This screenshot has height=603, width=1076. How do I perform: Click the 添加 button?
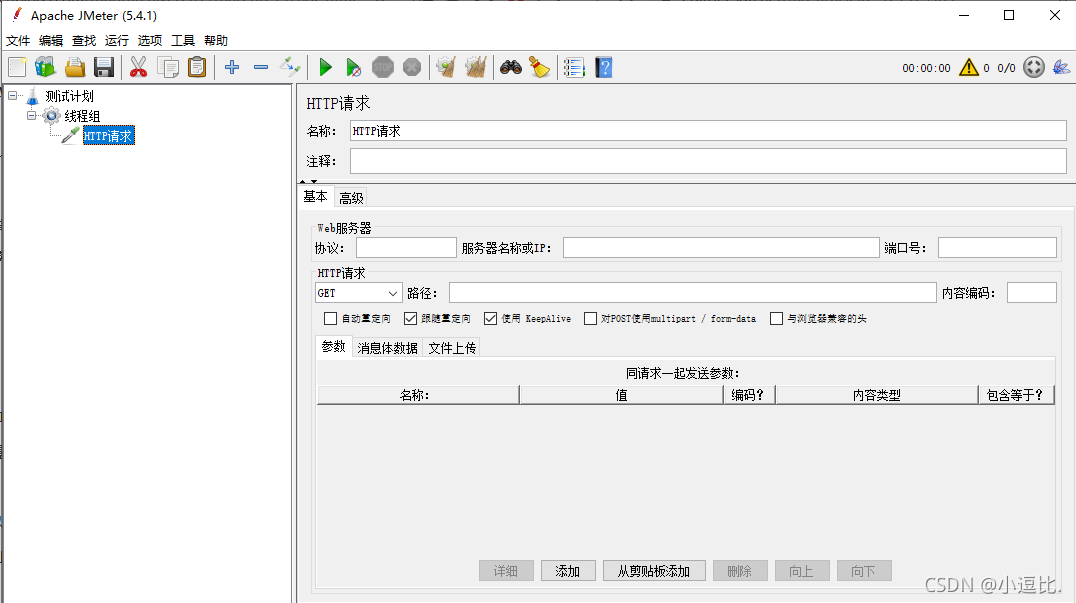(568, 571)
